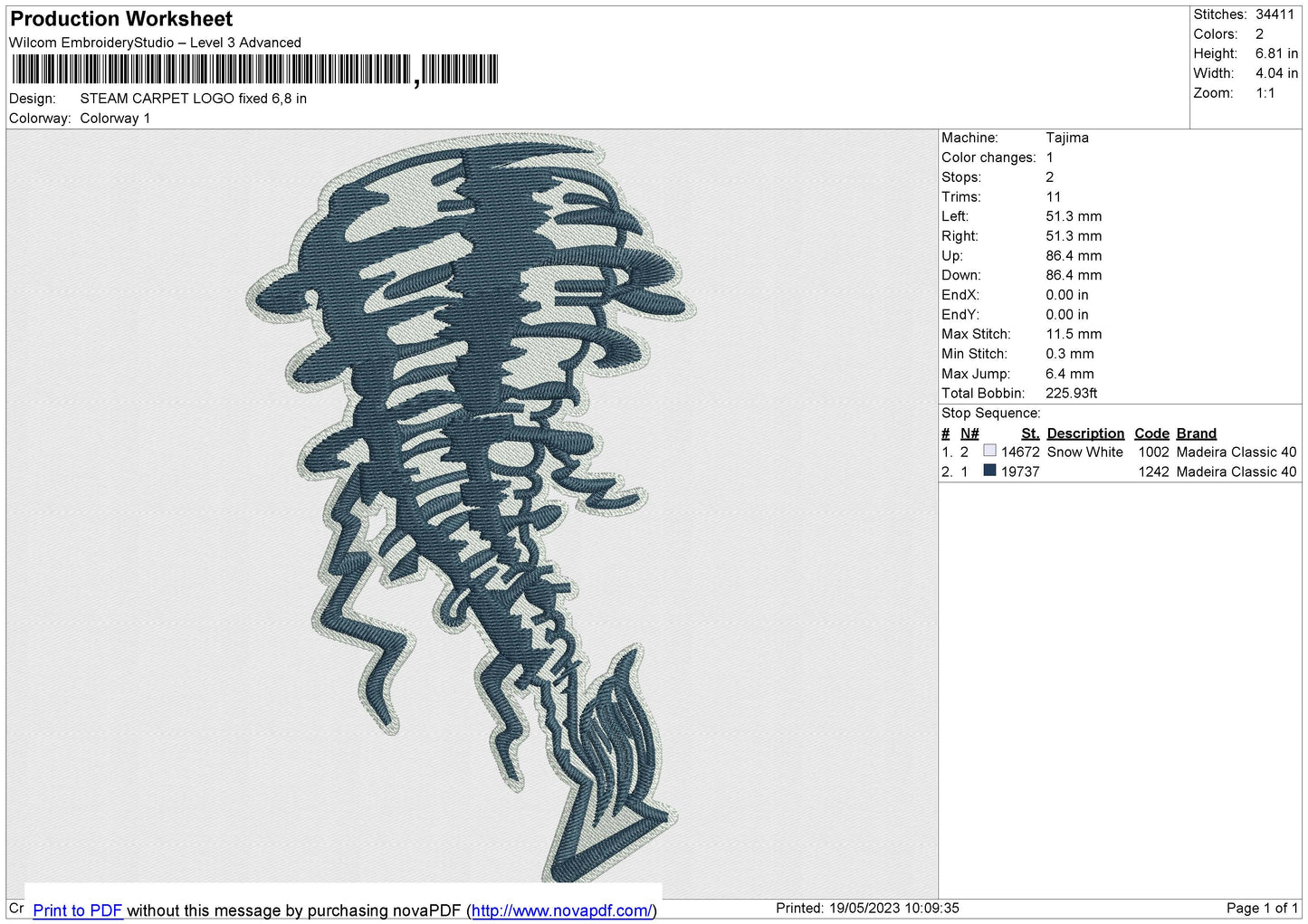Click the dark blue 19737 color swatch
Screen dimensions: 1308x924
(989, 471)
